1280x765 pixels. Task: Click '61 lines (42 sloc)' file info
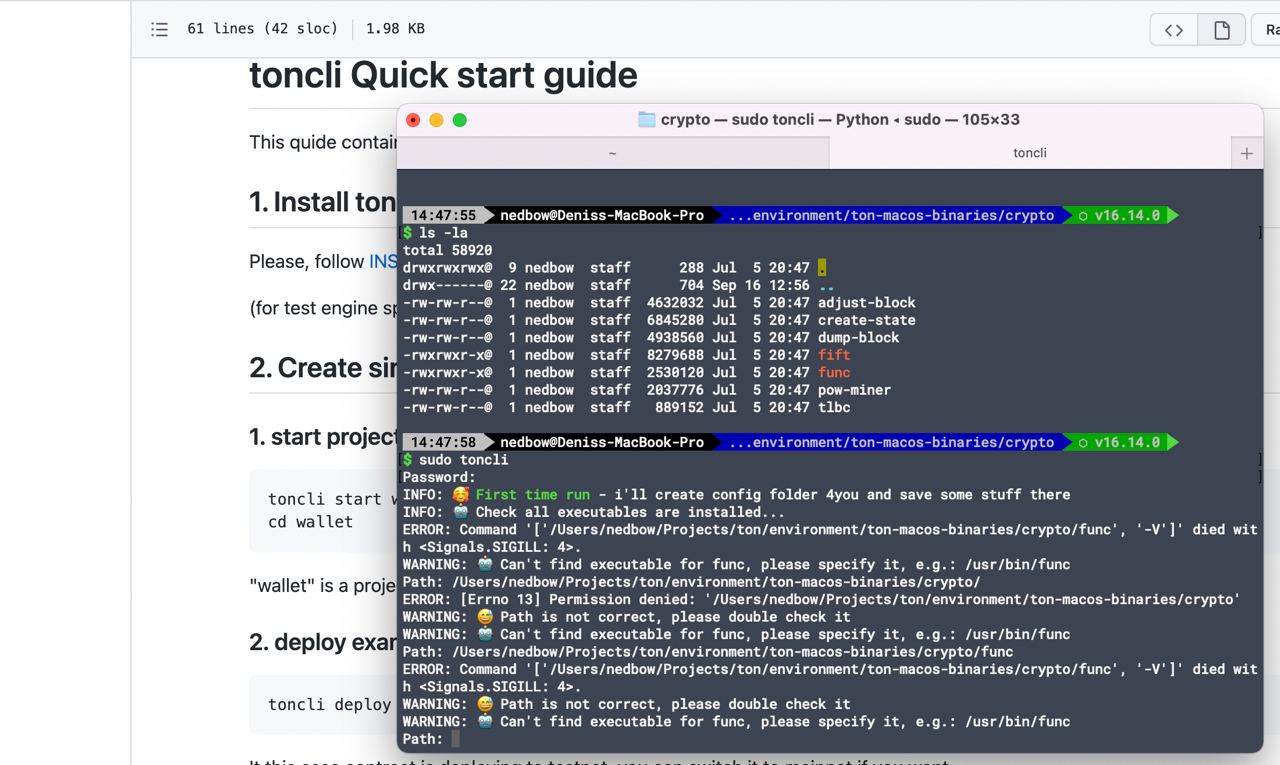click(263, 29)
